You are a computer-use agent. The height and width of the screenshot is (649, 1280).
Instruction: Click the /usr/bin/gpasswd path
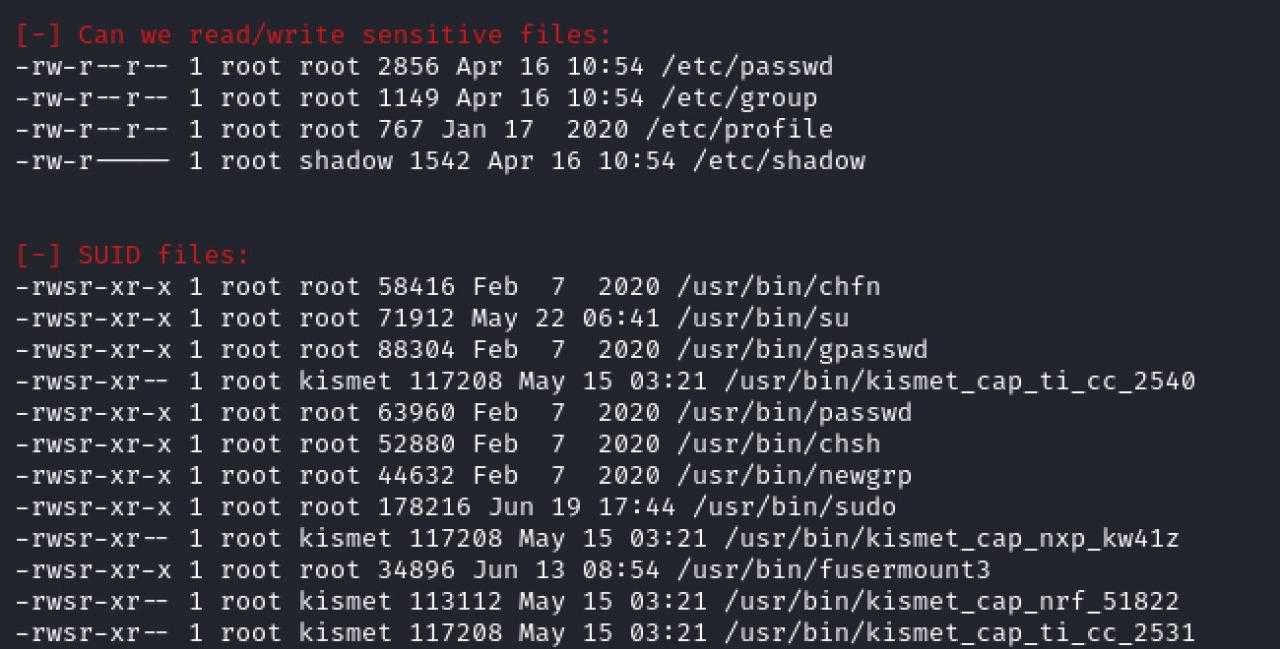(x=802, y=350)
